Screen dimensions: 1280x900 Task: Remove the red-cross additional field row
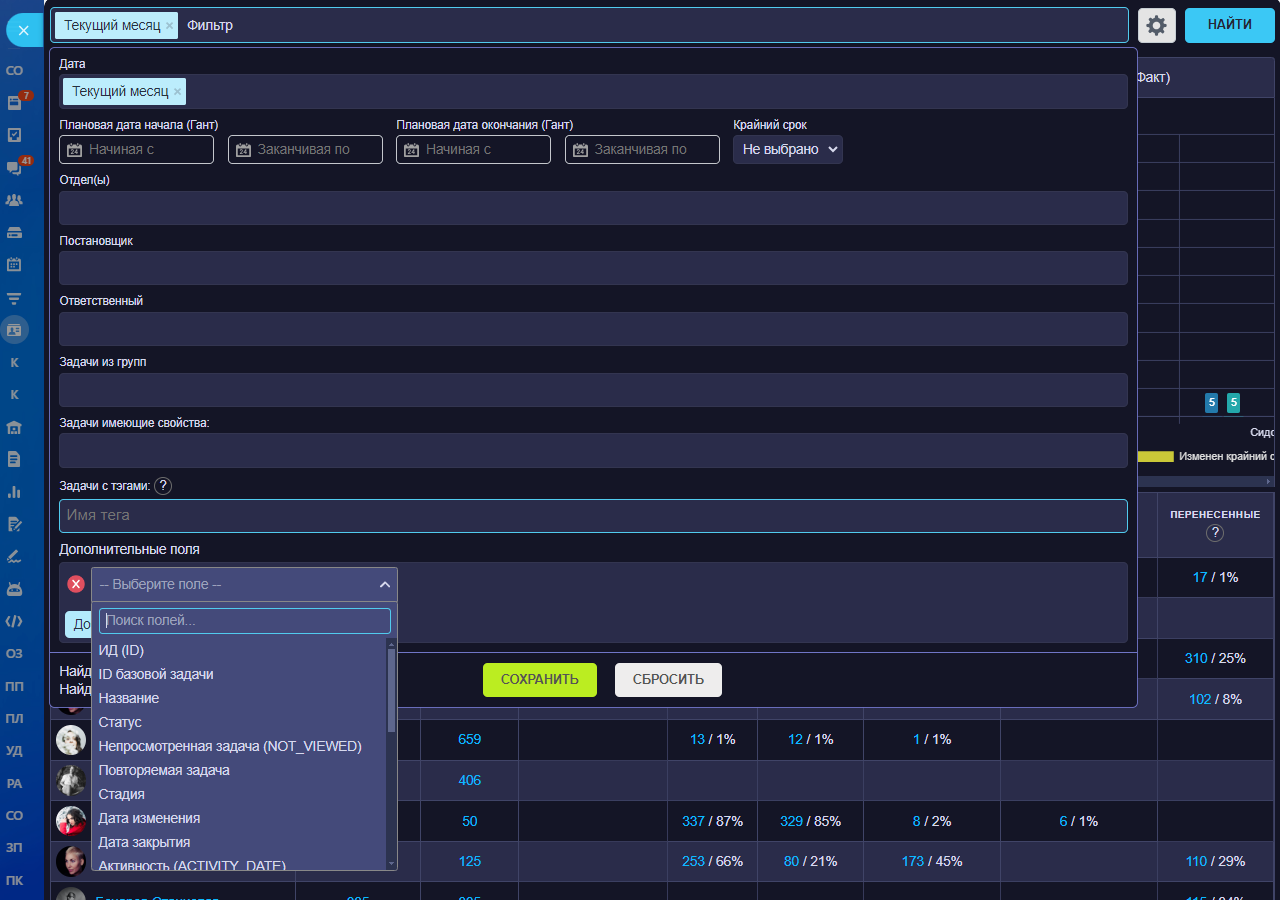pyautogui.click(x=76, y=584)
